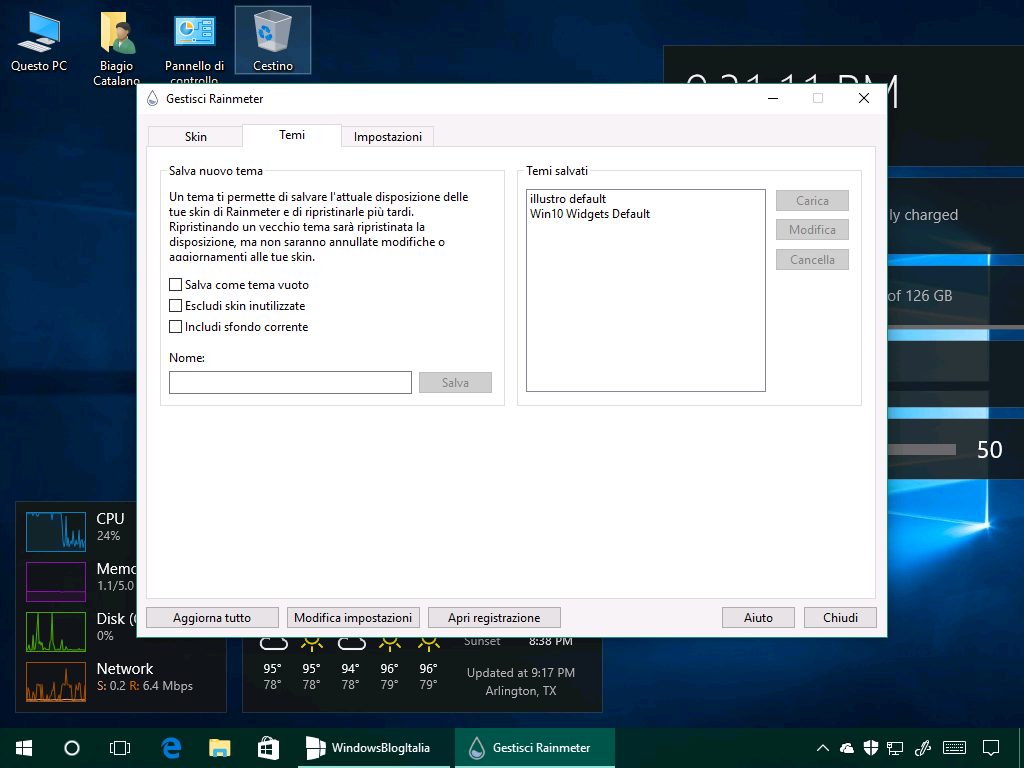Click the Chiudi button

(x=840, y=618)
